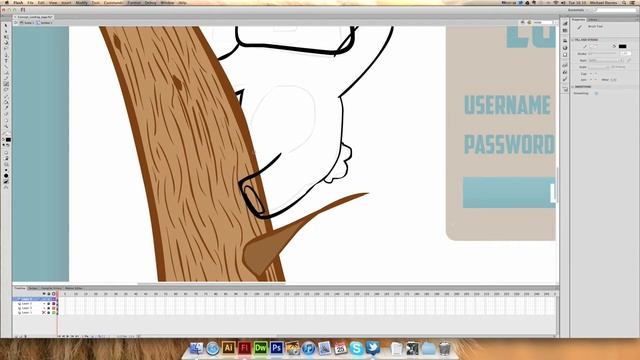
Task: Click the lock all layers padlock icon
Action: (49, 294)
